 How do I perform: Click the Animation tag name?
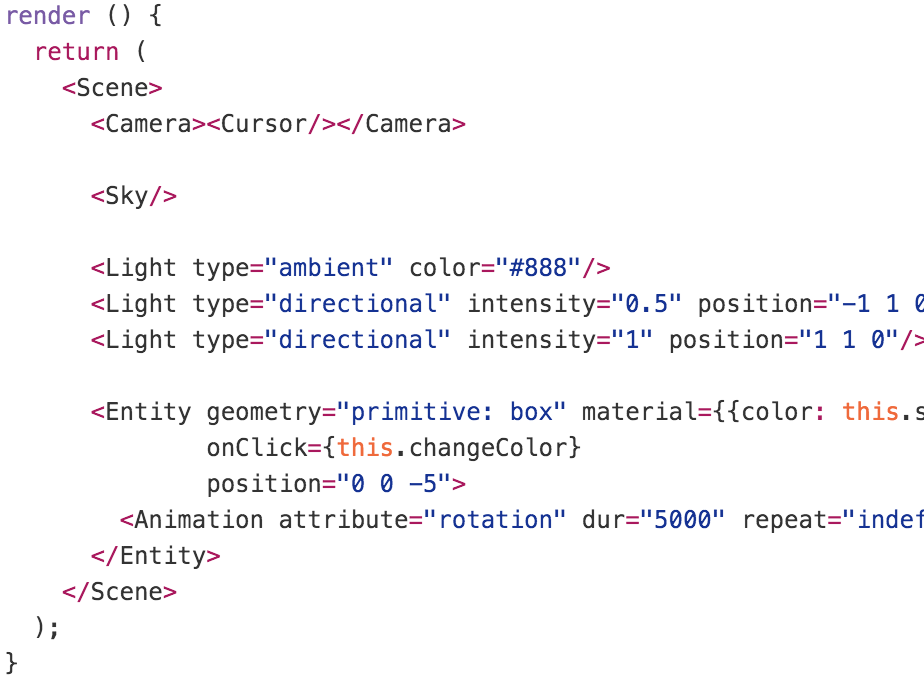(x=199, y=520)
